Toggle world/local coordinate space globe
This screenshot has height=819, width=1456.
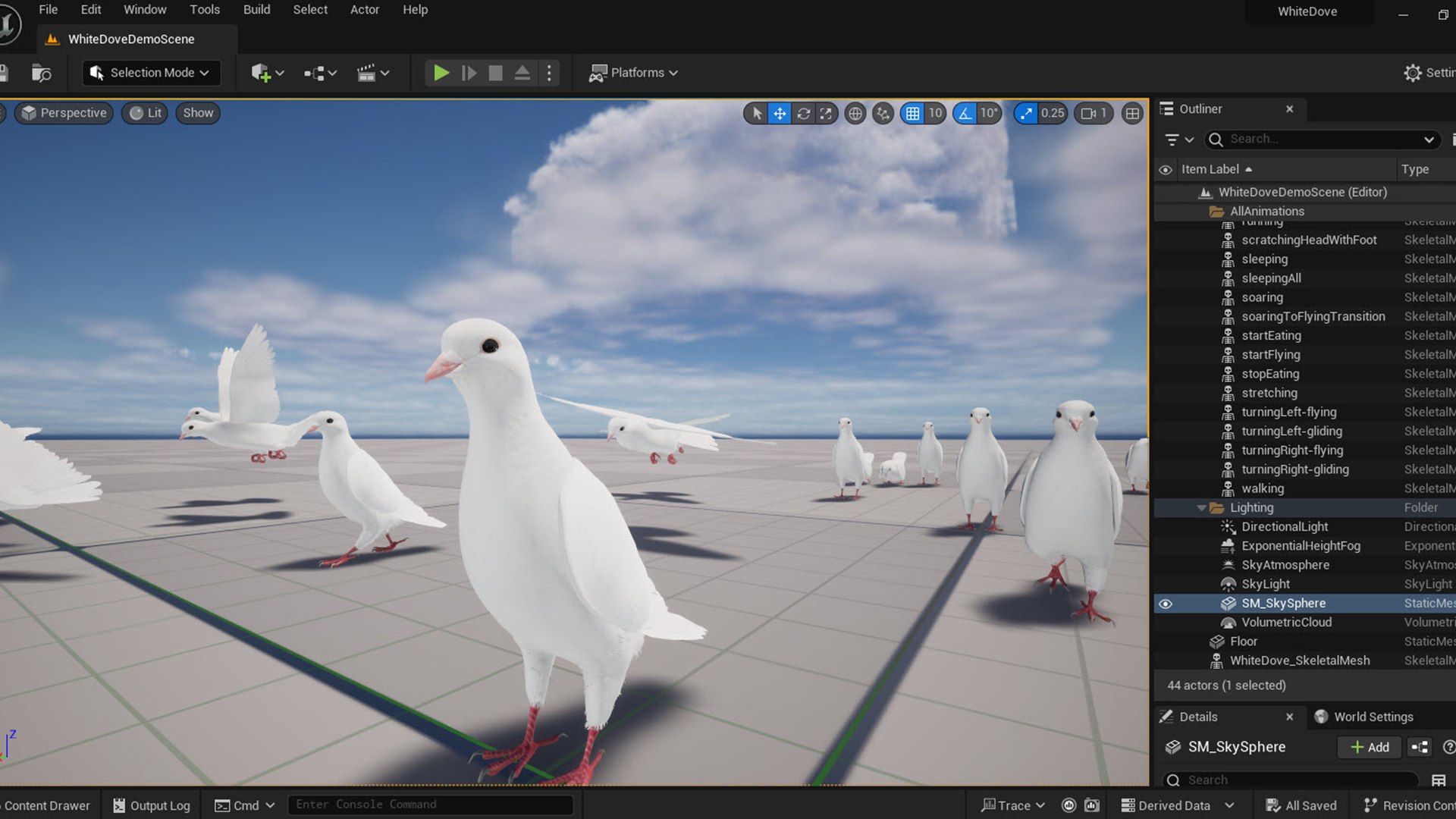coord(855,113)
